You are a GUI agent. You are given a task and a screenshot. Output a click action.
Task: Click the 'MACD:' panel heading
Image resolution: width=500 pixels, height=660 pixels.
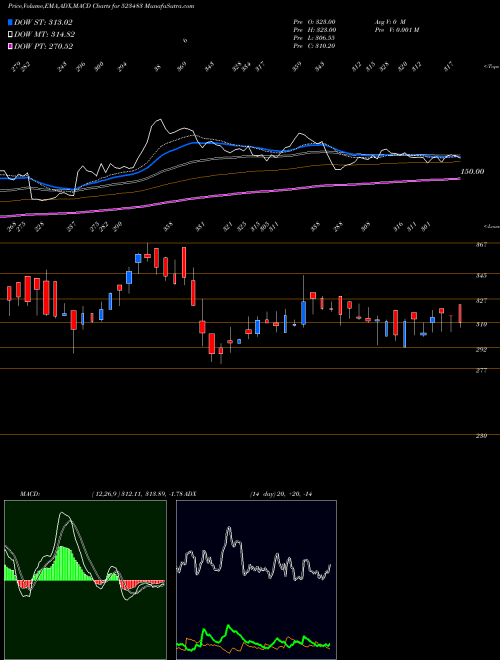[30, 494]
